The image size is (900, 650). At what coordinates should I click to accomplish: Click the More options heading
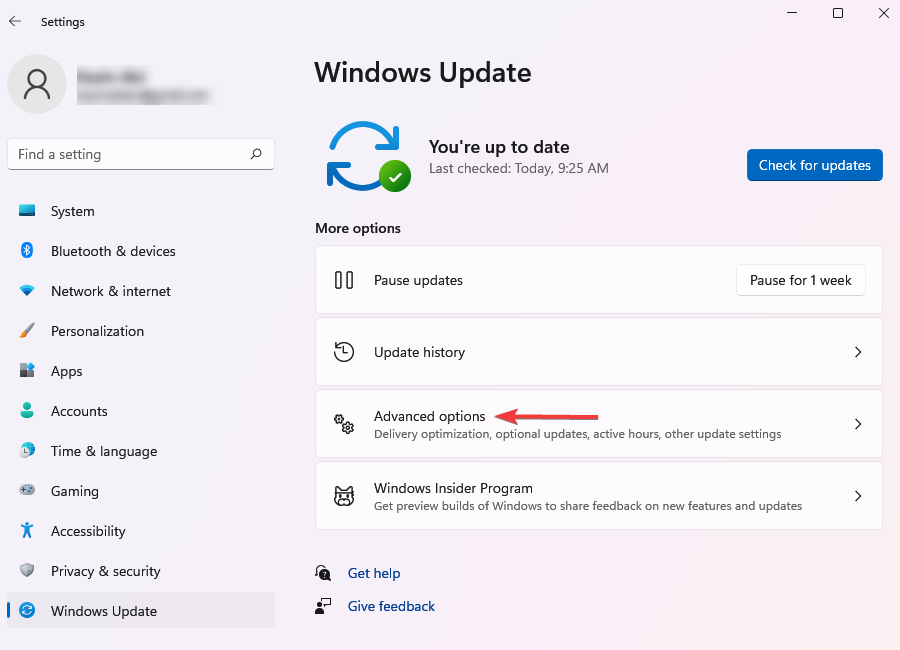(358, 228)
